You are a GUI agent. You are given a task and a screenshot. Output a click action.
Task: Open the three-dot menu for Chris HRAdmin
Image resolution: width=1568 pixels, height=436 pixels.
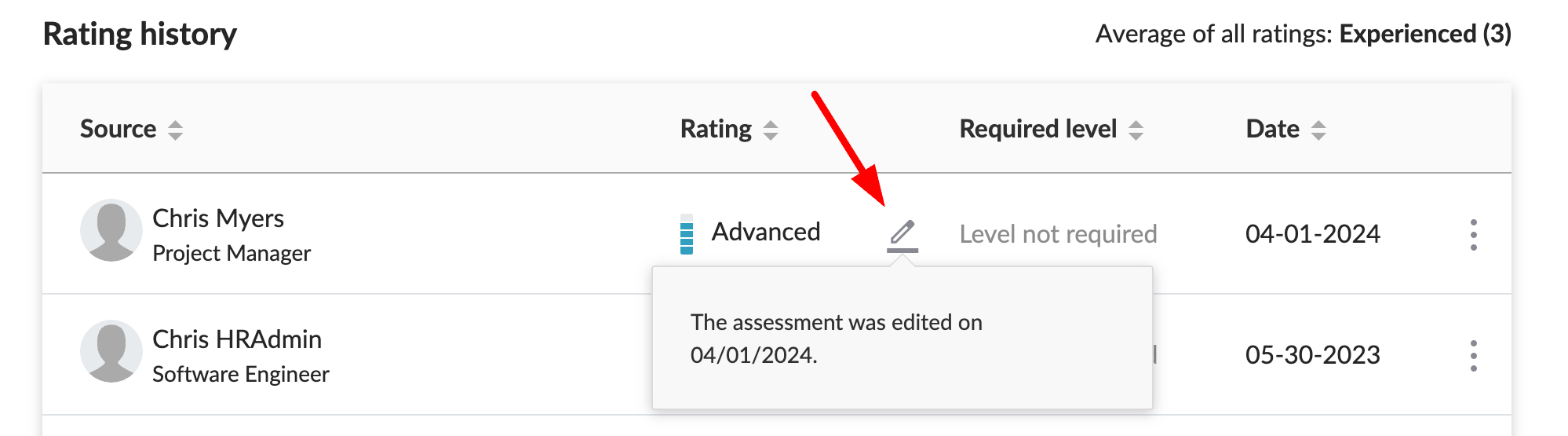(x=1473, y=356)
